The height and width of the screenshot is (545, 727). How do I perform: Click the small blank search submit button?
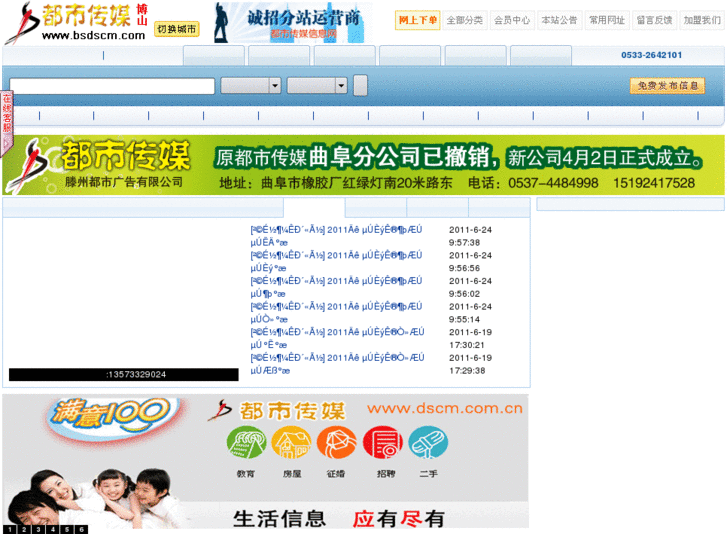click(x=360, y=86)
